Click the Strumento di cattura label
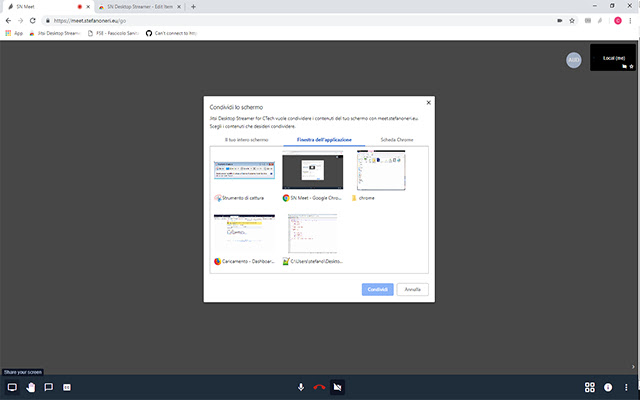 coord(243,198)
